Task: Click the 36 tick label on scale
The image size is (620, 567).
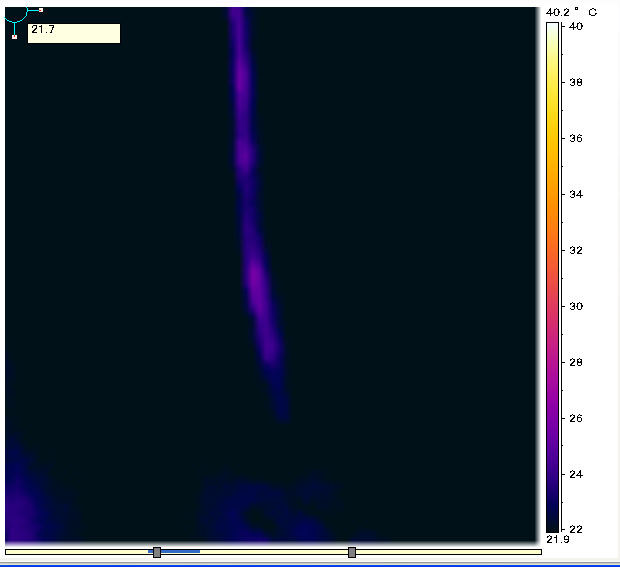Action: 576,138
